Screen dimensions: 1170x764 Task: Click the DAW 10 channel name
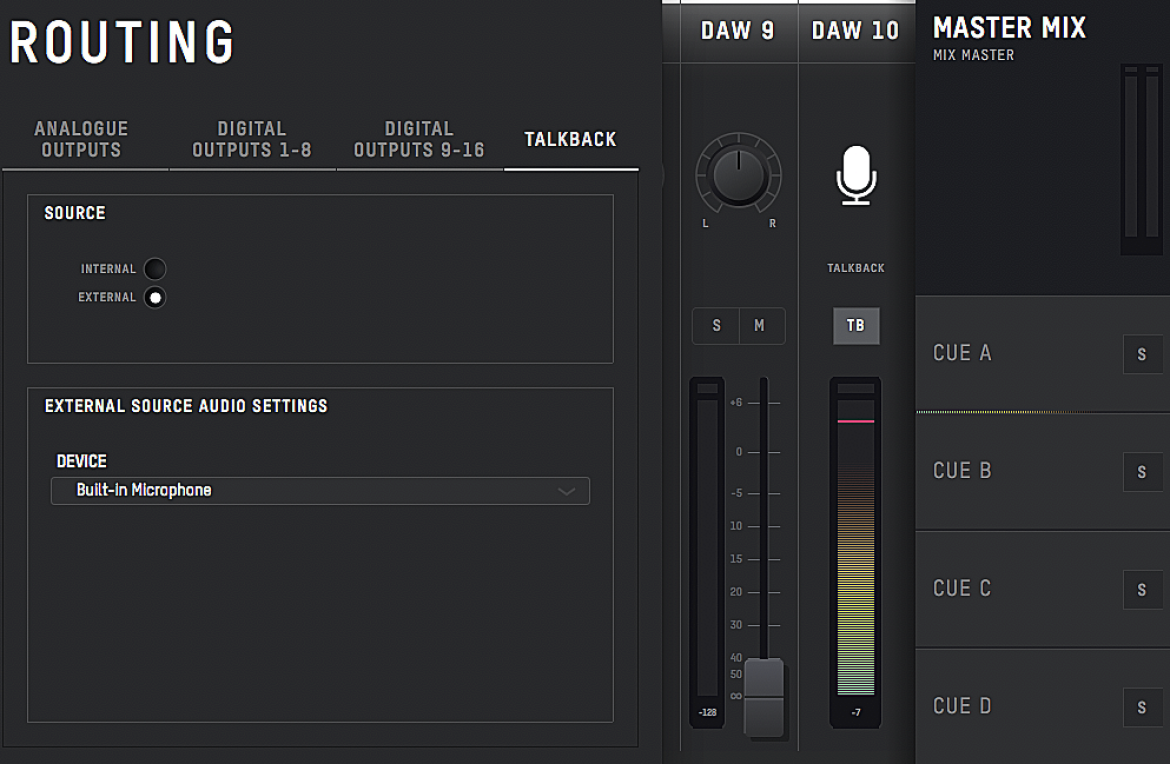coord(855,31)
